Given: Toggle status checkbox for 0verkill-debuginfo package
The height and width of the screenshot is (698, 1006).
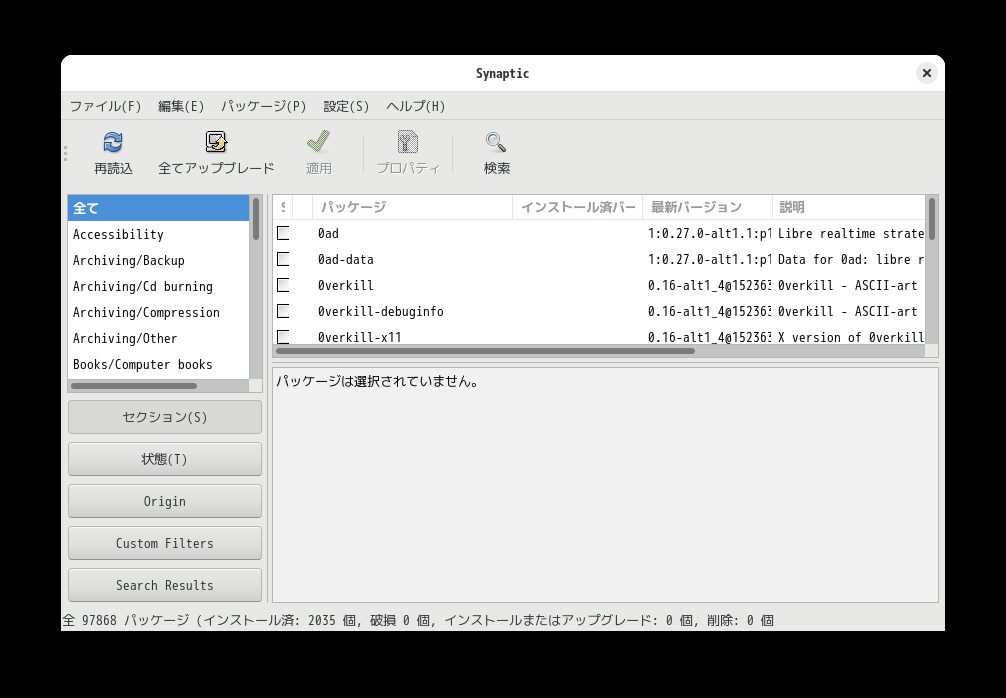Looking at the screenshot, I should point(283,311).
